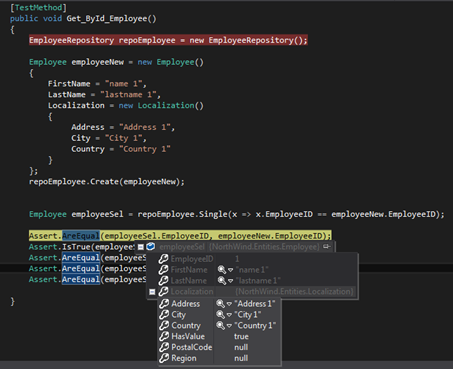Open the text visualizer magnifier for Address
The image size is (453, 369).
220,304
